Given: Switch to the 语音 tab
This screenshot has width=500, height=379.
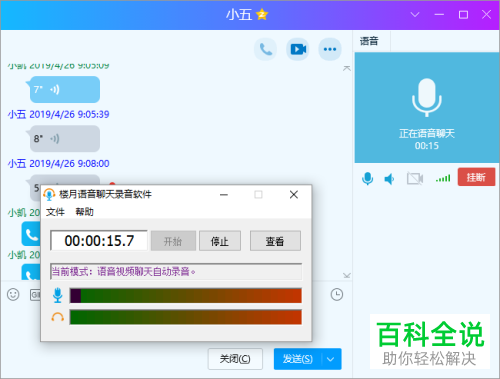Looking at the screenshot, I should click(x=369, y=41).
